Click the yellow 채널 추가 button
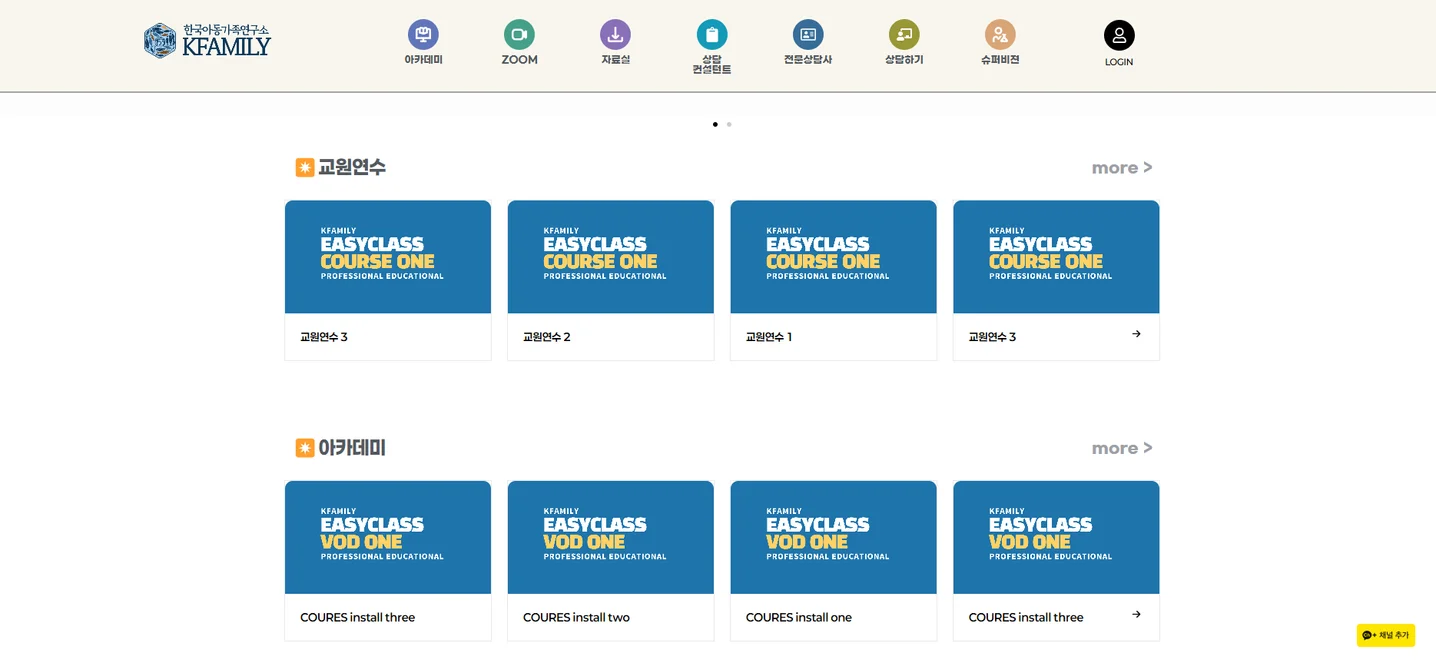This screenshot has height=666, width=1436. click(1386, 635)
